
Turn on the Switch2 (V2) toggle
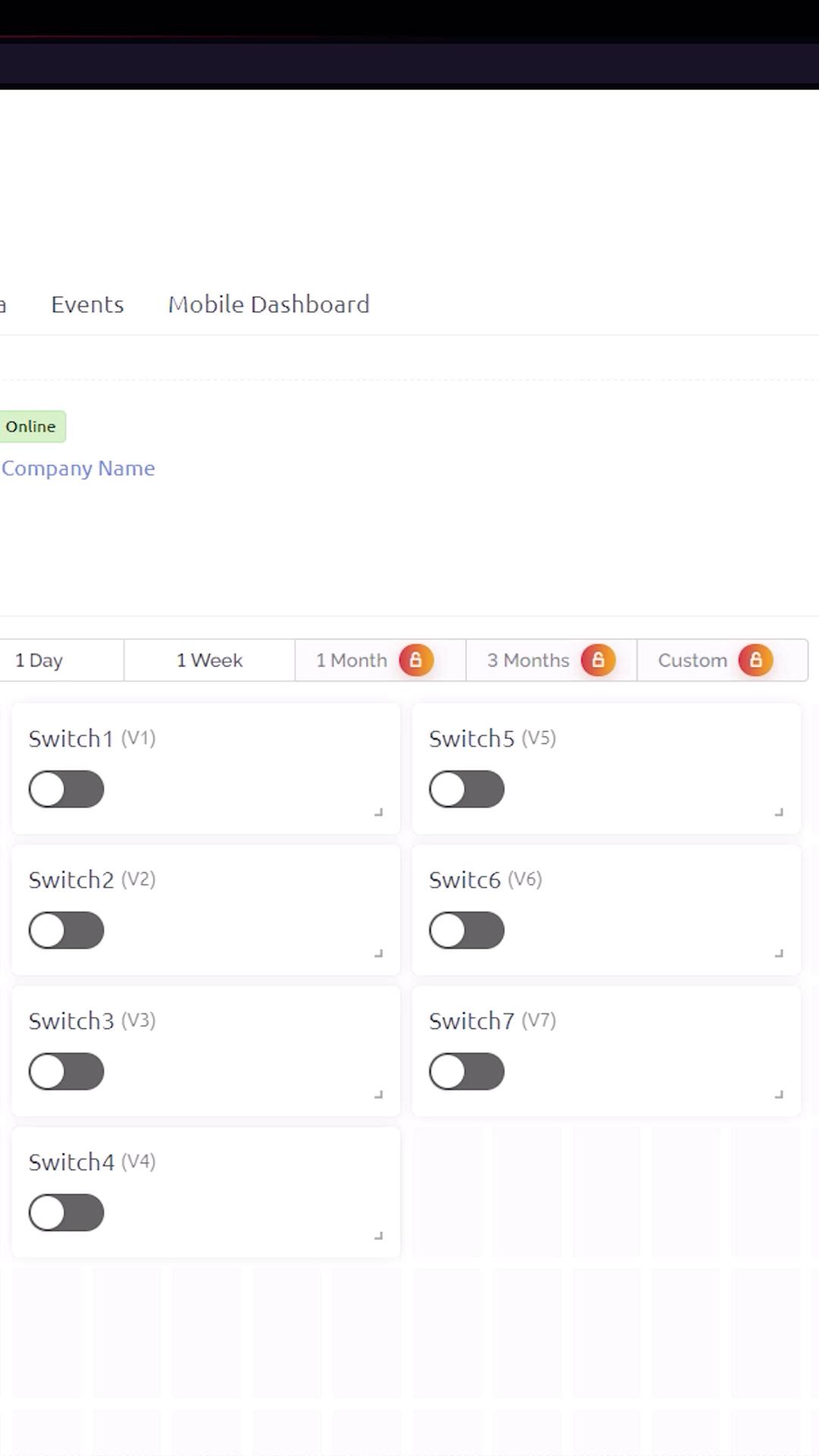tap(66, 930)
